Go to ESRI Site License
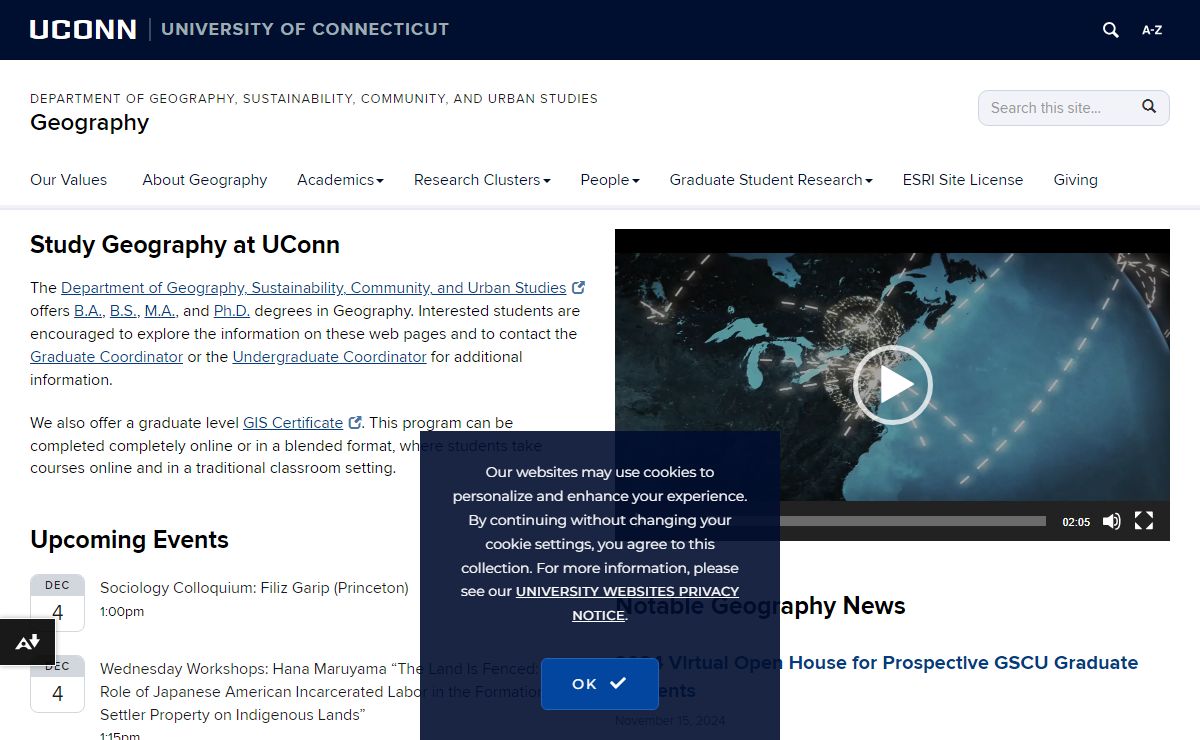Image resolution: width=1200 pixels, height=740 pixels. pyautogui.click(x=963, y=180)
